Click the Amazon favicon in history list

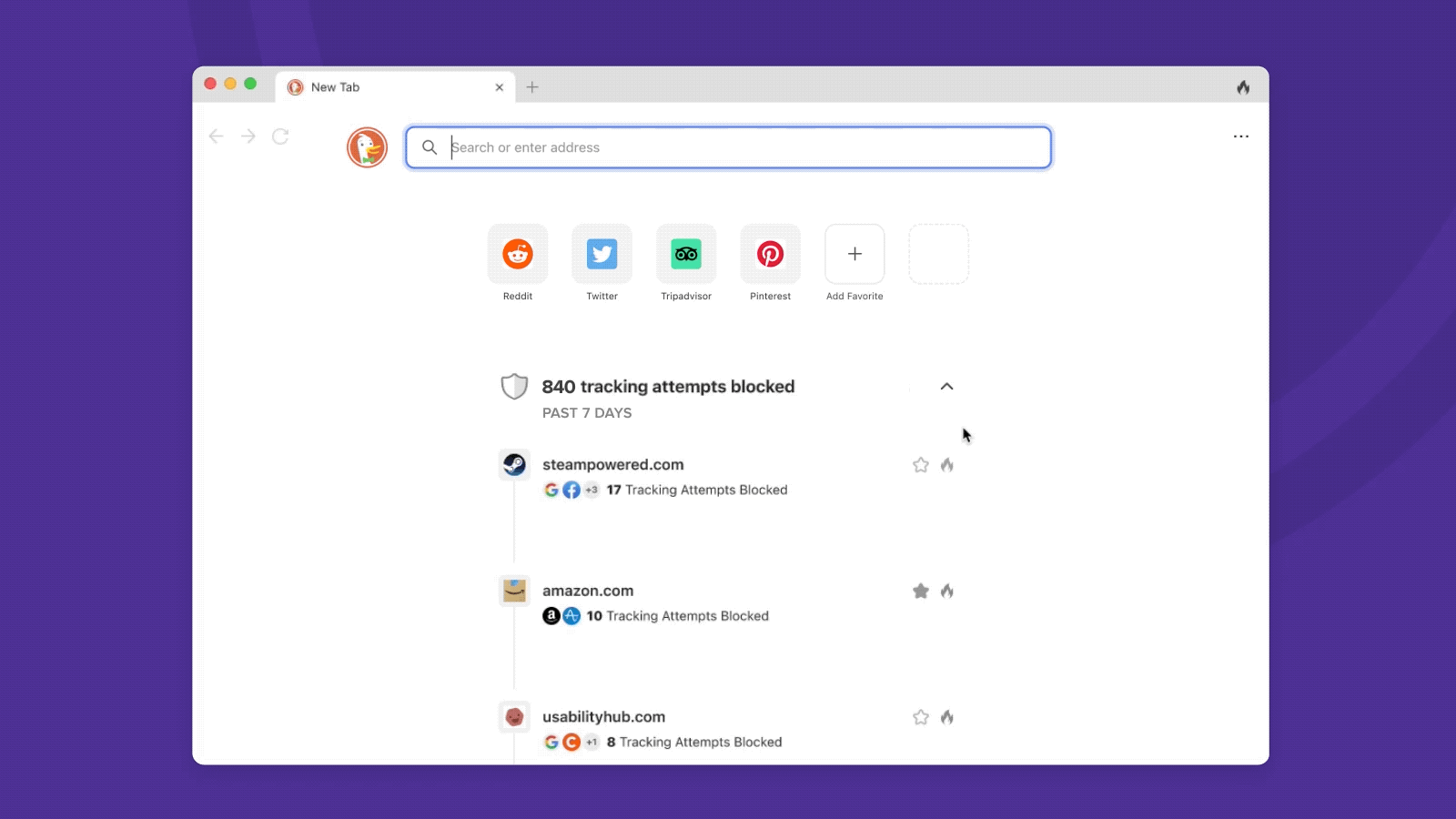click(x=514, y=591)
